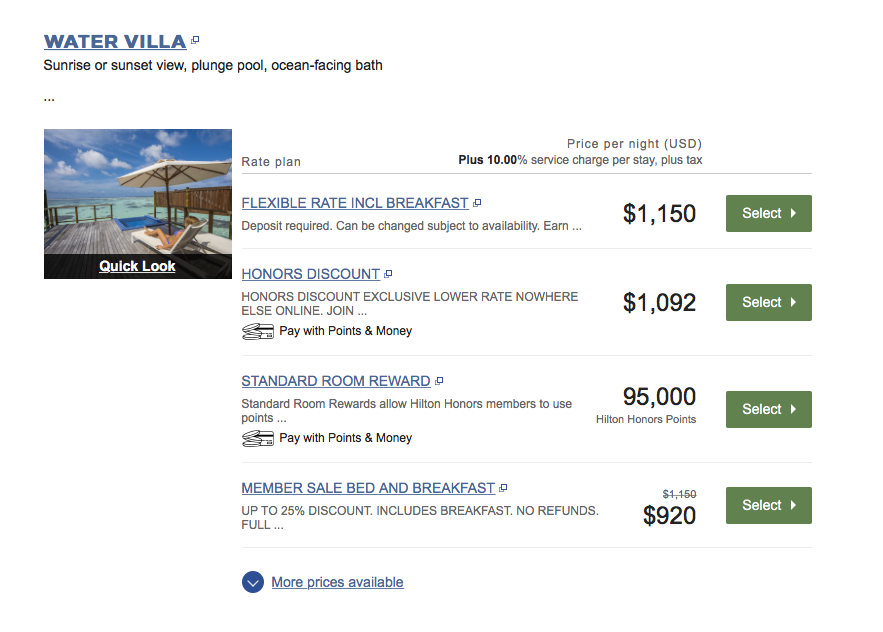Click the Water Villa deck thumbnail photo
This screenshot has height=632, width=883.
[138, 192]
